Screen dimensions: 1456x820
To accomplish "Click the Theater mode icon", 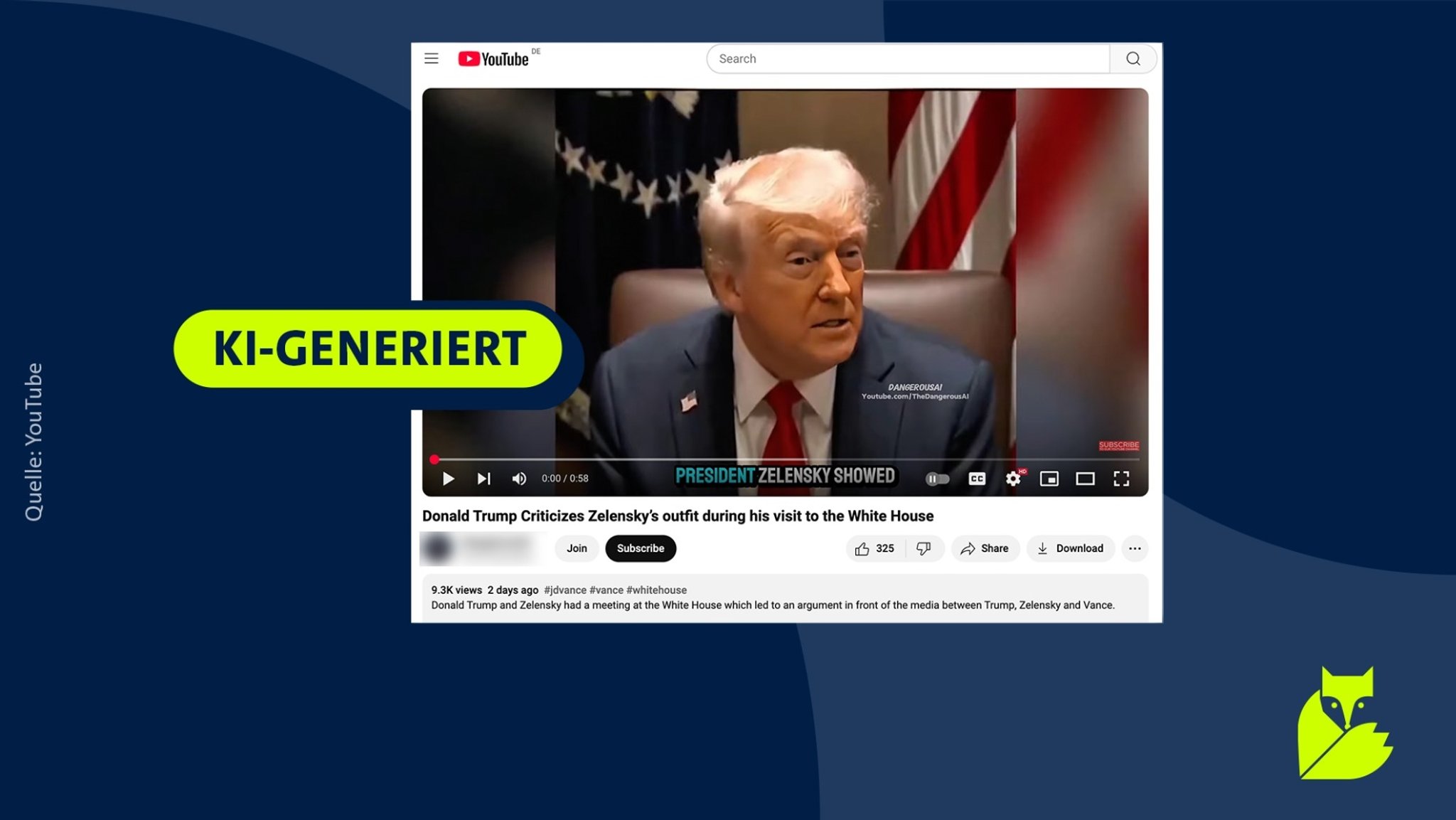I will [x=1085, y=478].
